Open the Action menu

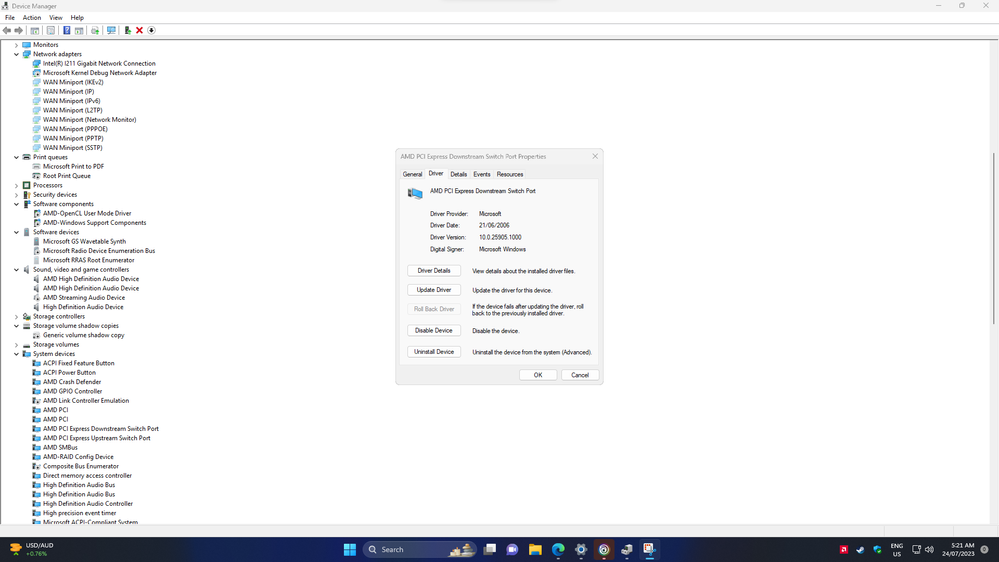click(31, 18)
